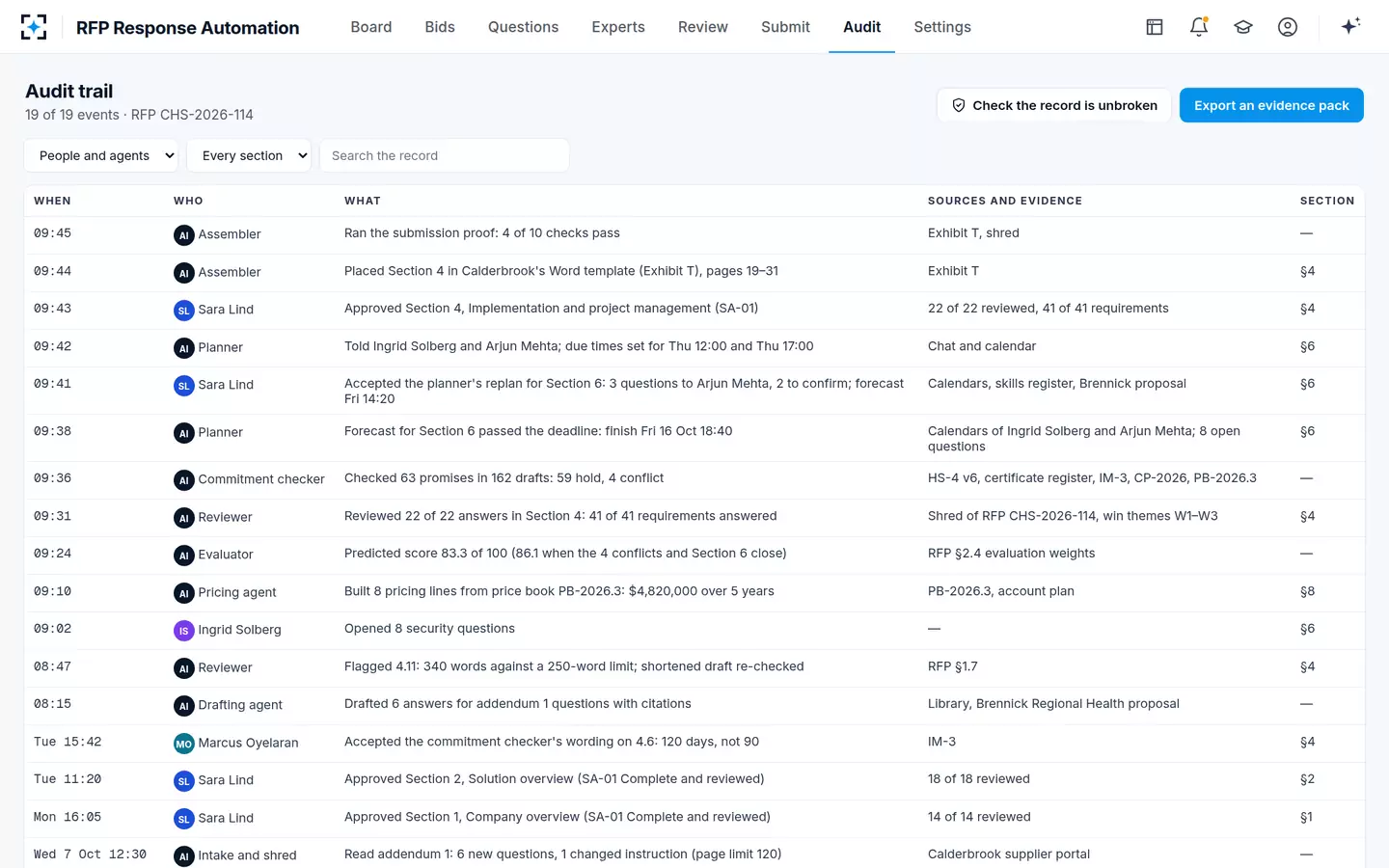Switch to the Bids tab
Viewport: 1389px width, 868px height.
tap(440, 27)
